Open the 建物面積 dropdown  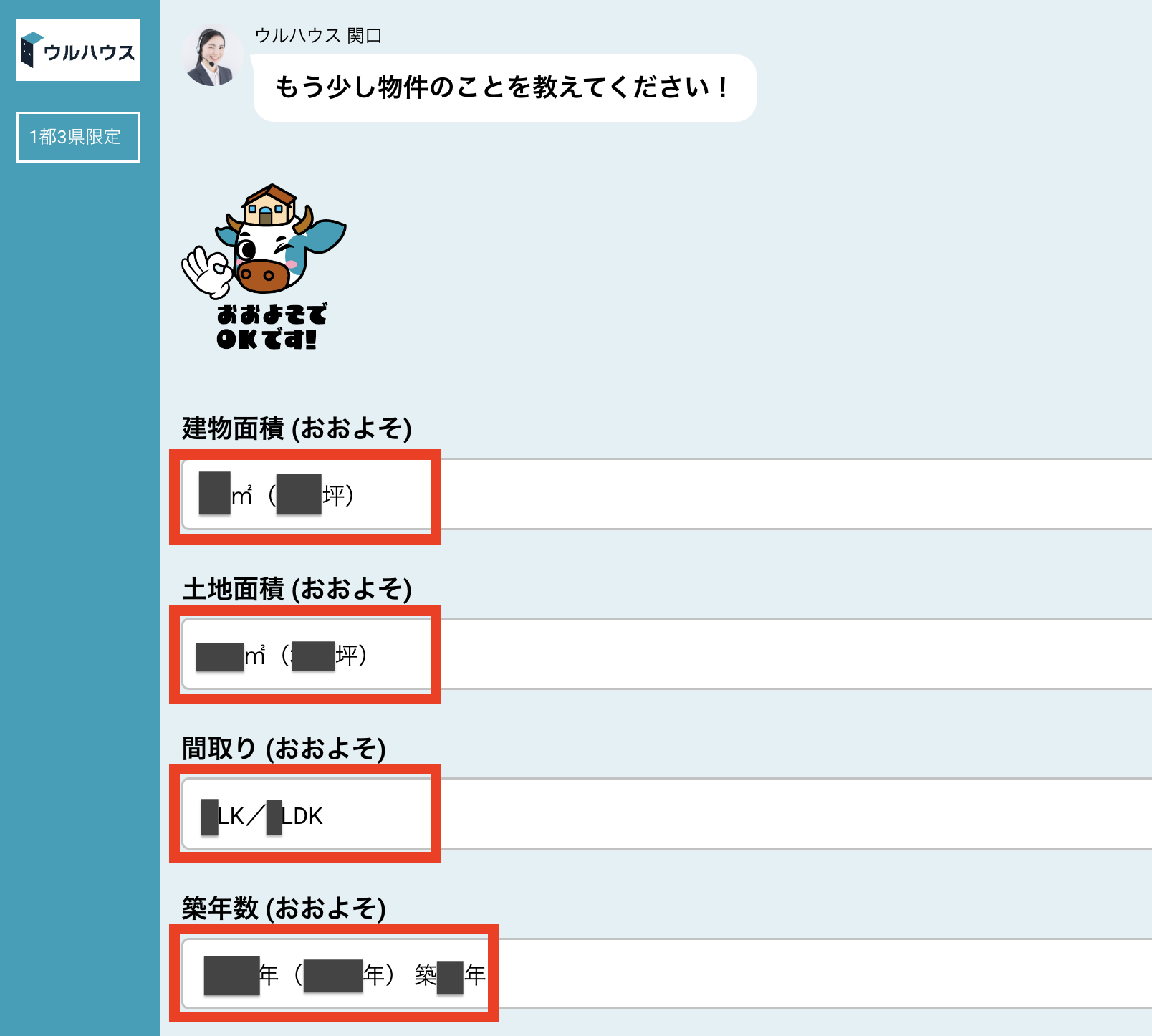tap(666, 494)
